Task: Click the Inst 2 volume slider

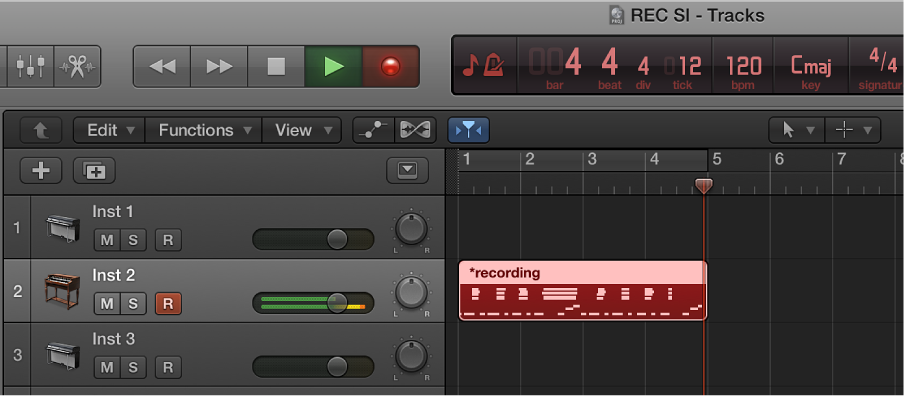Action: (313, 303)
